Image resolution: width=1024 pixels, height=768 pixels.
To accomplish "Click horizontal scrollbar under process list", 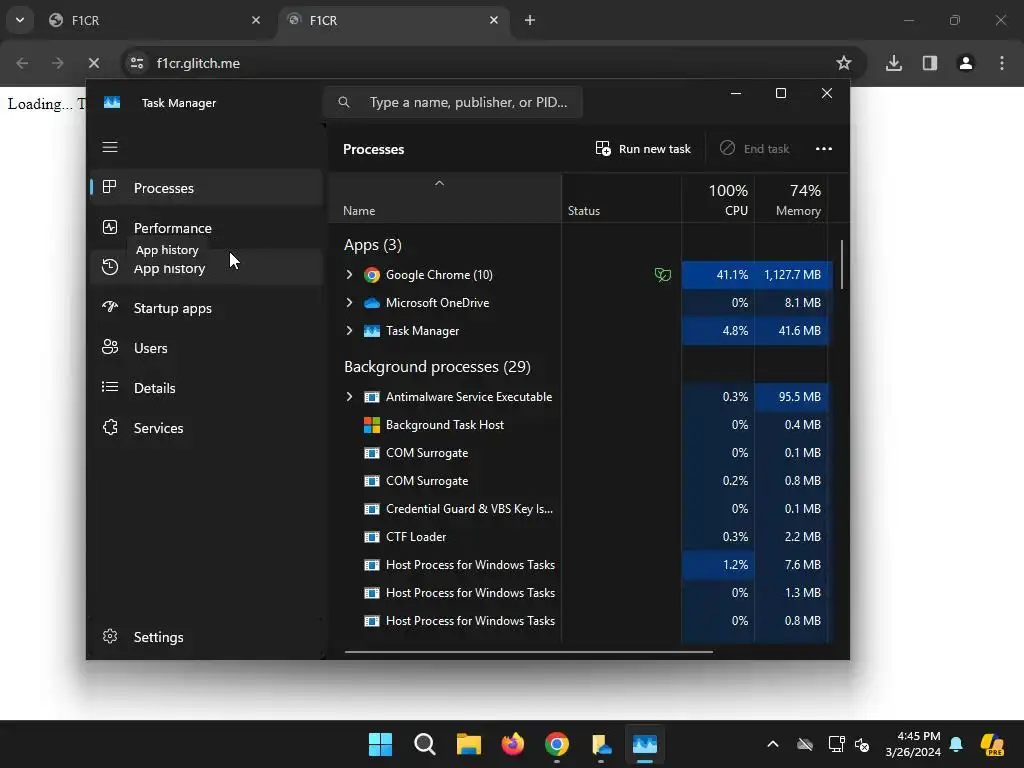I will [x=528, y=651].
